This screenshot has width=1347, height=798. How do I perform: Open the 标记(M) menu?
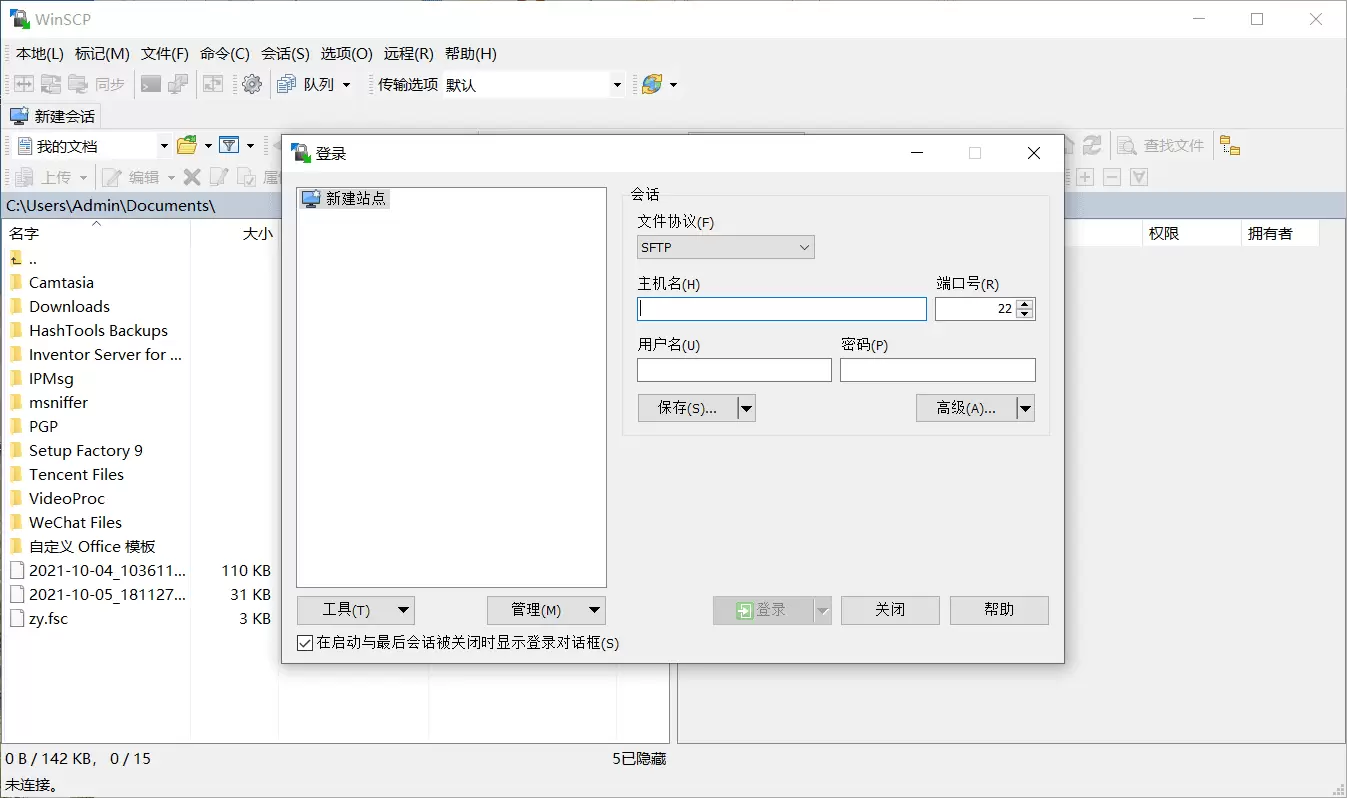(102, 54)
